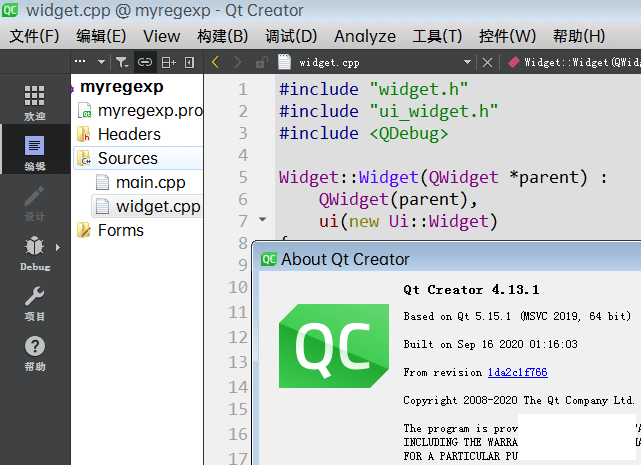Close the widget.cpp document

(487, 62)
